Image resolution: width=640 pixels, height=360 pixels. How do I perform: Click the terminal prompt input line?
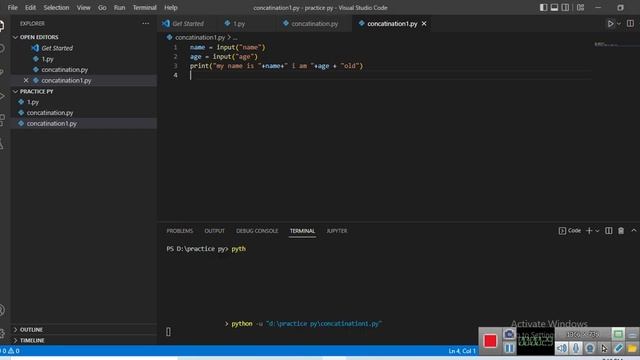point(206,249)
